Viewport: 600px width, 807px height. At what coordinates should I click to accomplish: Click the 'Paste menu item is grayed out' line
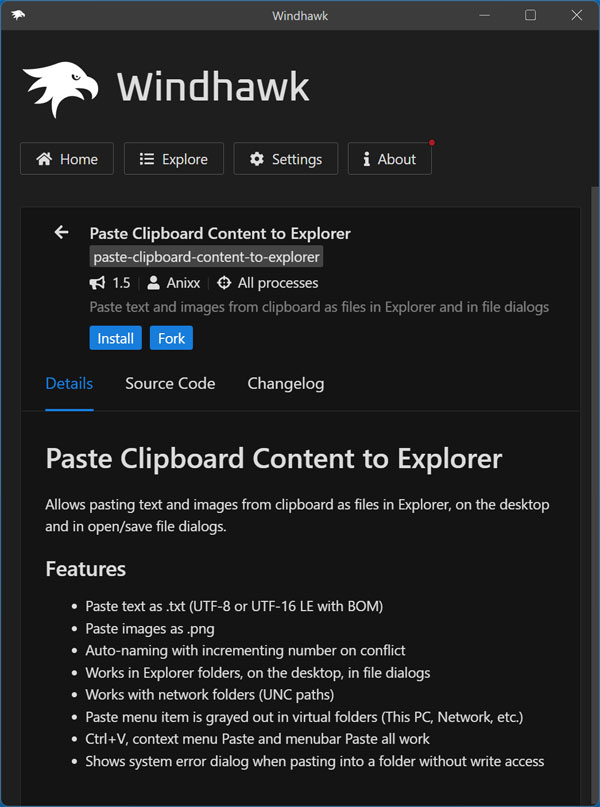[x=304, y=717]
